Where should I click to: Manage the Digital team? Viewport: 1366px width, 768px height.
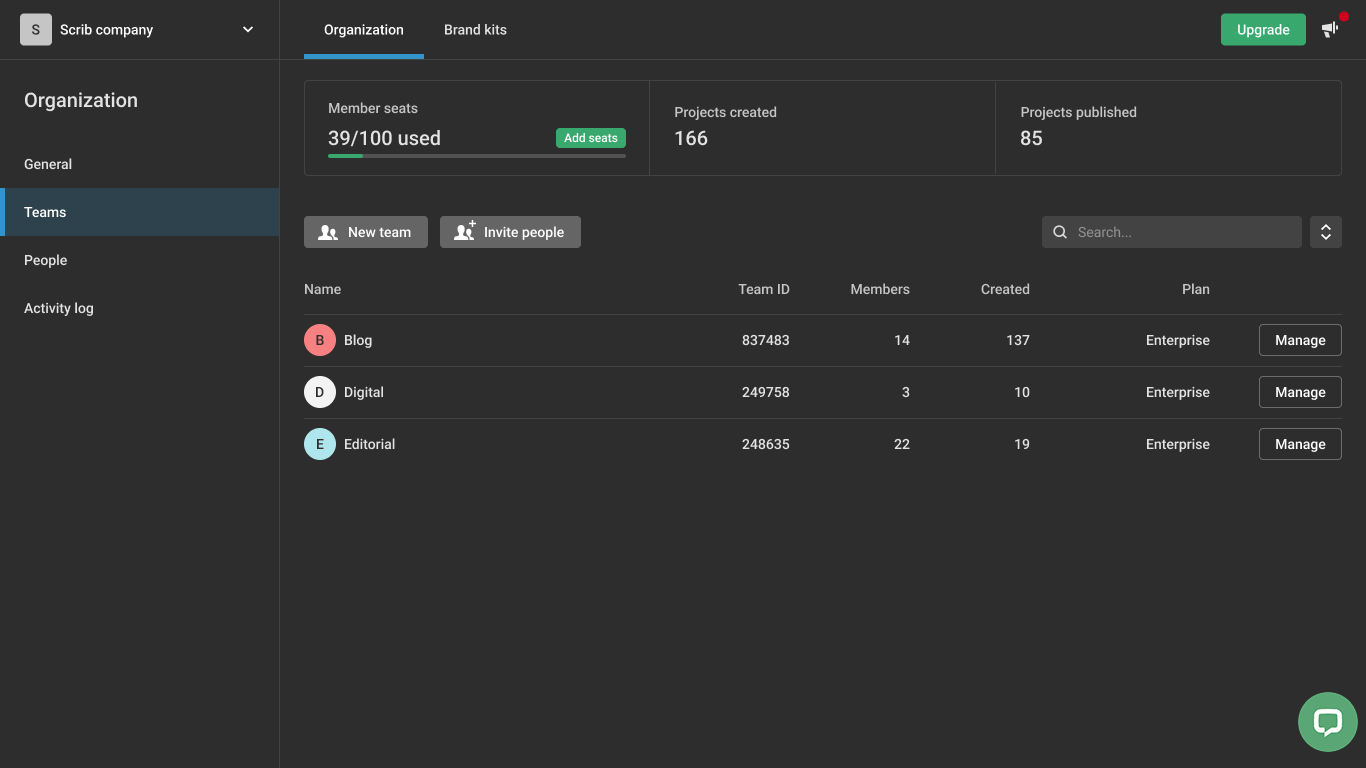pos(1300,392)
